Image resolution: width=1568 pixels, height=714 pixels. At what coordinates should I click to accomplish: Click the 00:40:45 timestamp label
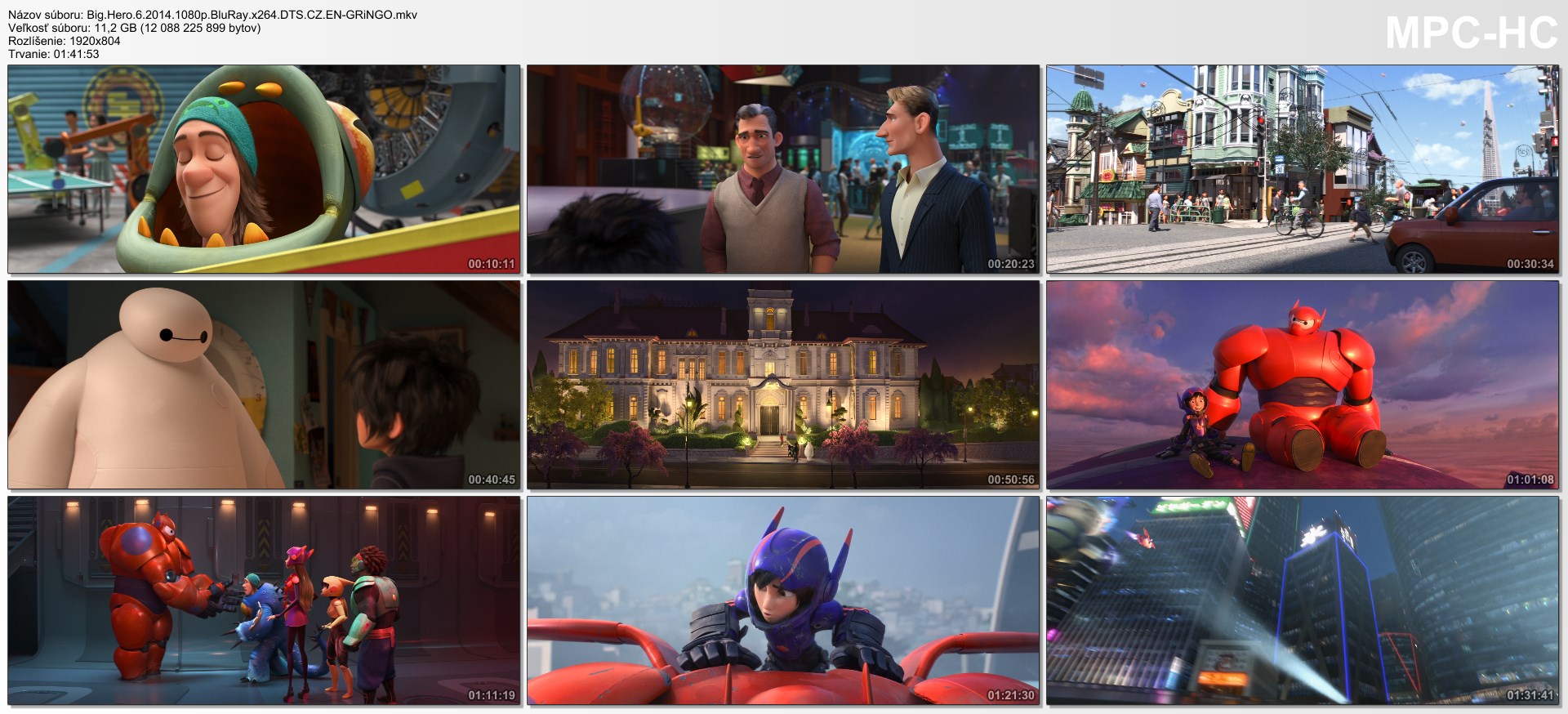pyautogui.click(x=491, y=480)
